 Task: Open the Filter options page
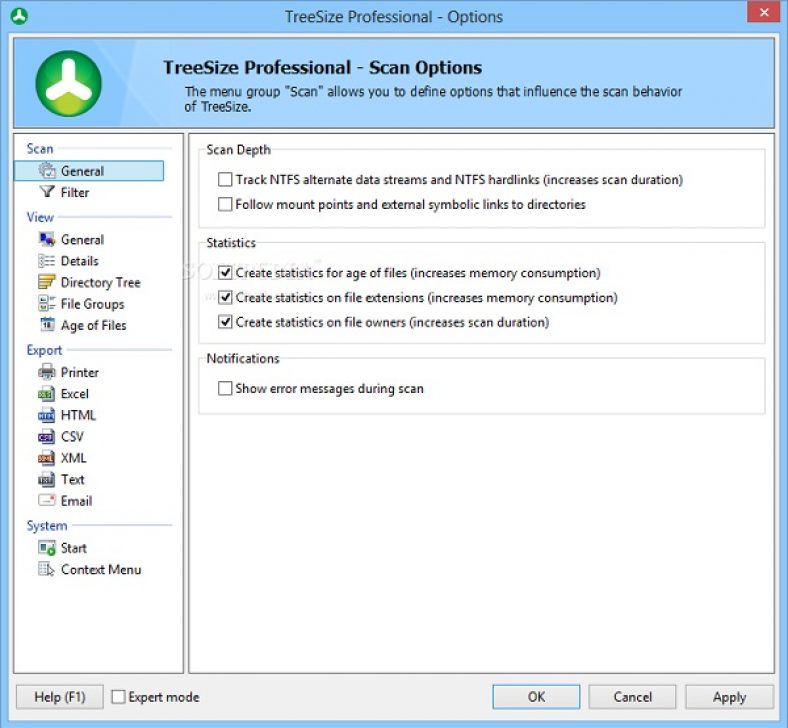pyautogui.click(x=75, y=192)
